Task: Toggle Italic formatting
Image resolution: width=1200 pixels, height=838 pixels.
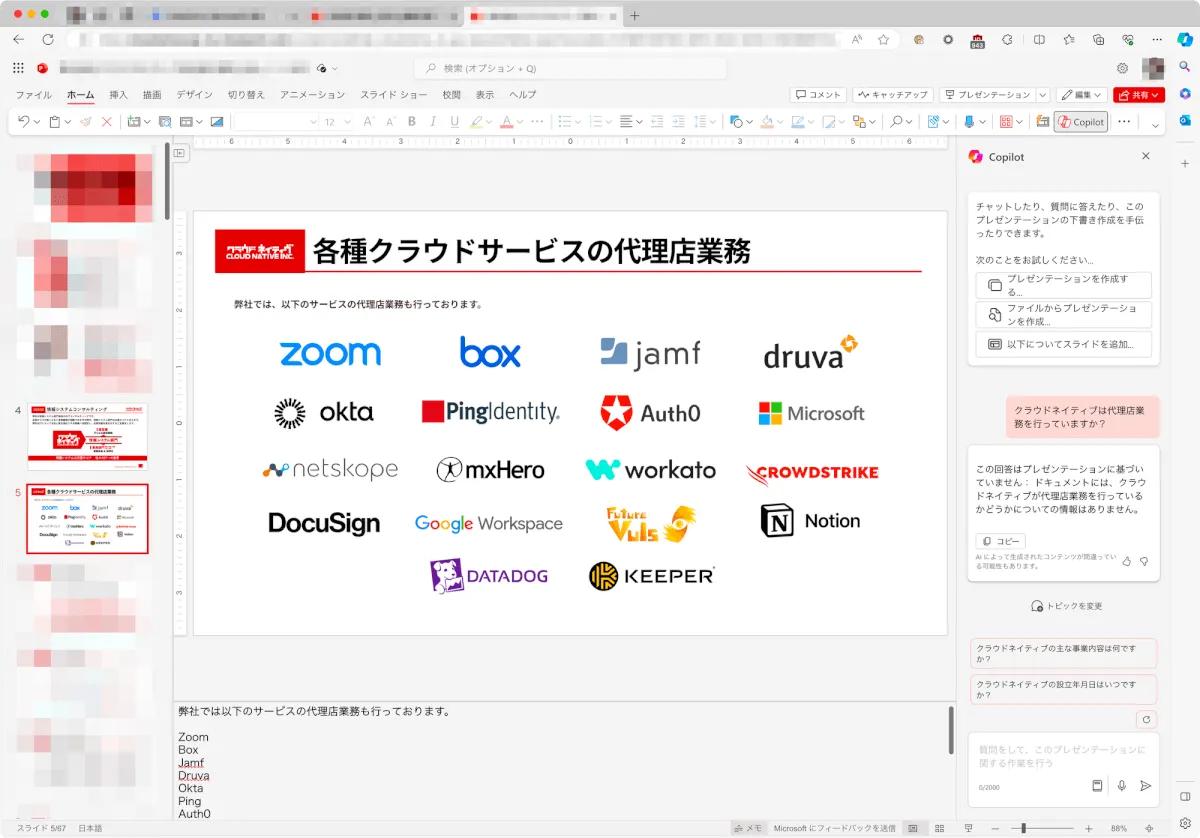Action: point(433,122)
